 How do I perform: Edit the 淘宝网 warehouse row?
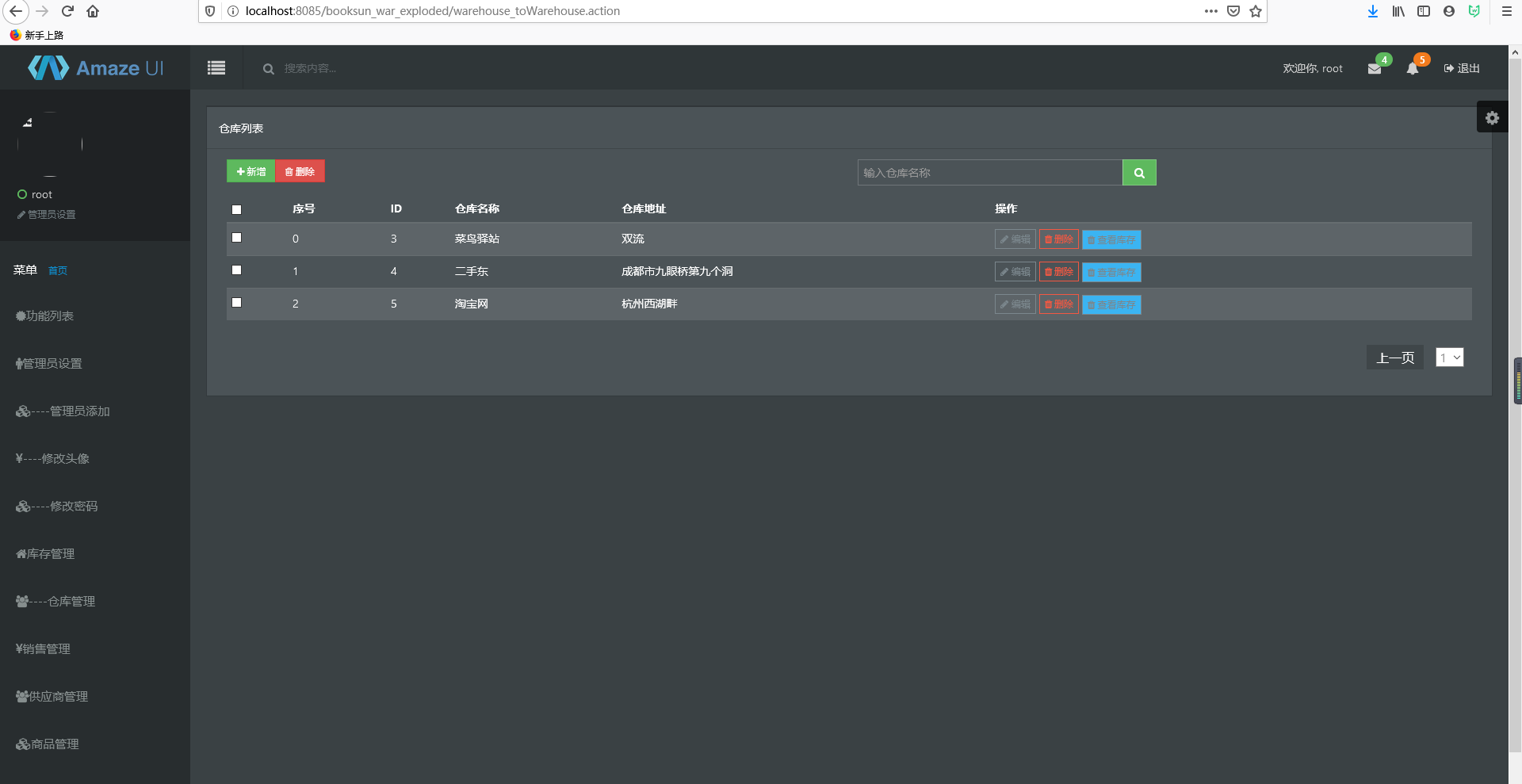point(1015,304)
